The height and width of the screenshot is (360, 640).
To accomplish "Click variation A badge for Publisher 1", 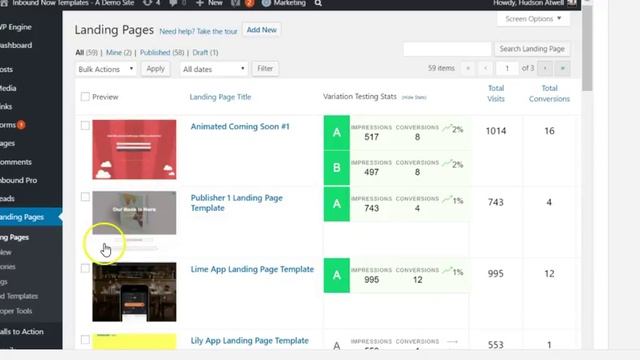I will pyautogui.click(x=337, y=204).
